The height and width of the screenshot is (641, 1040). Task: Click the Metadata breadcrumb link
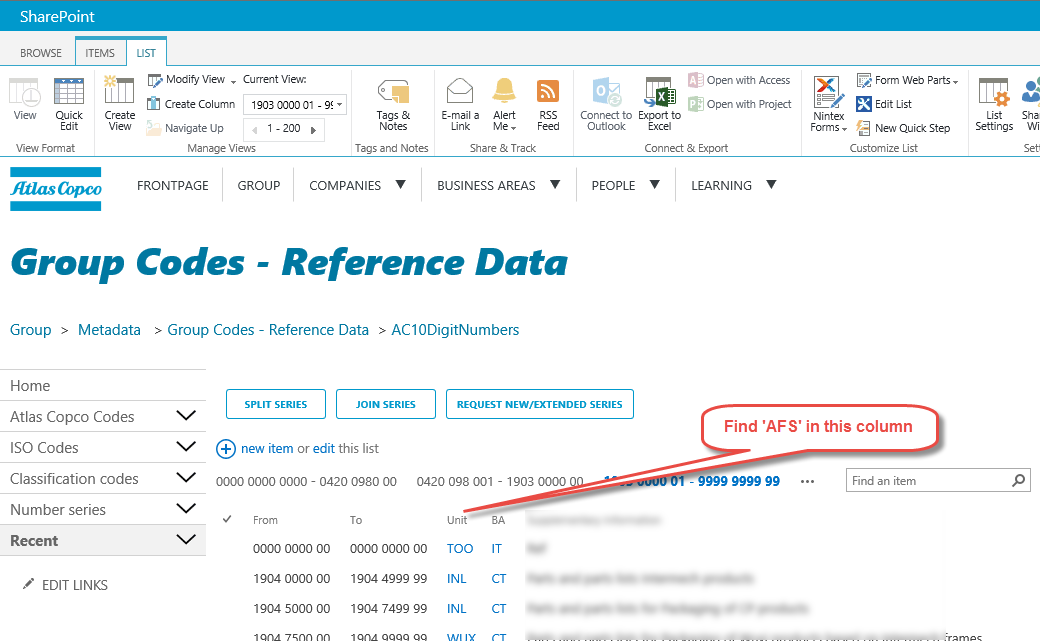tap(109, 330)
